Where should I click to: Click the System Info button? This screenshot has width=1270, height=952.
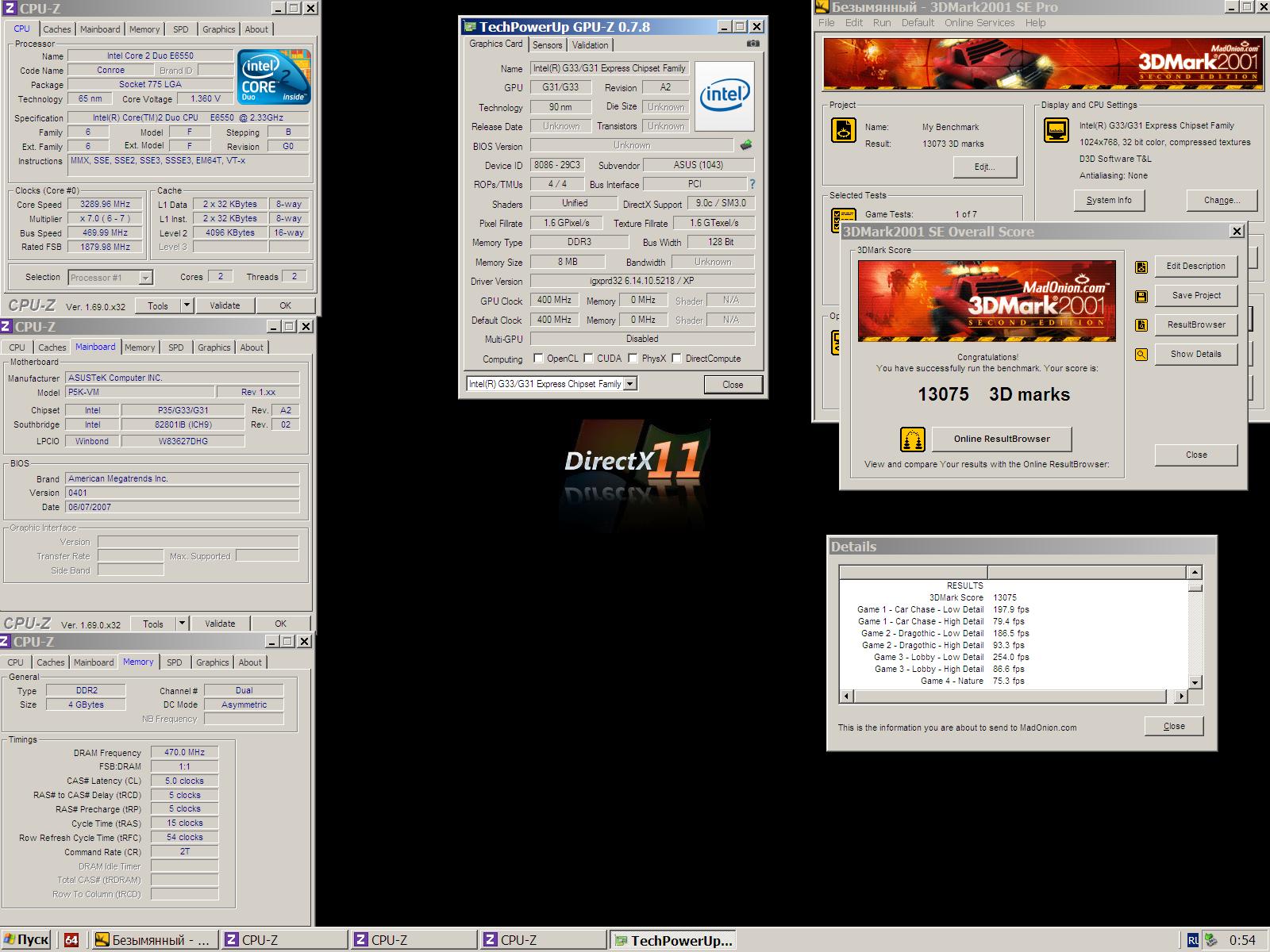(x=1109, y=200)
